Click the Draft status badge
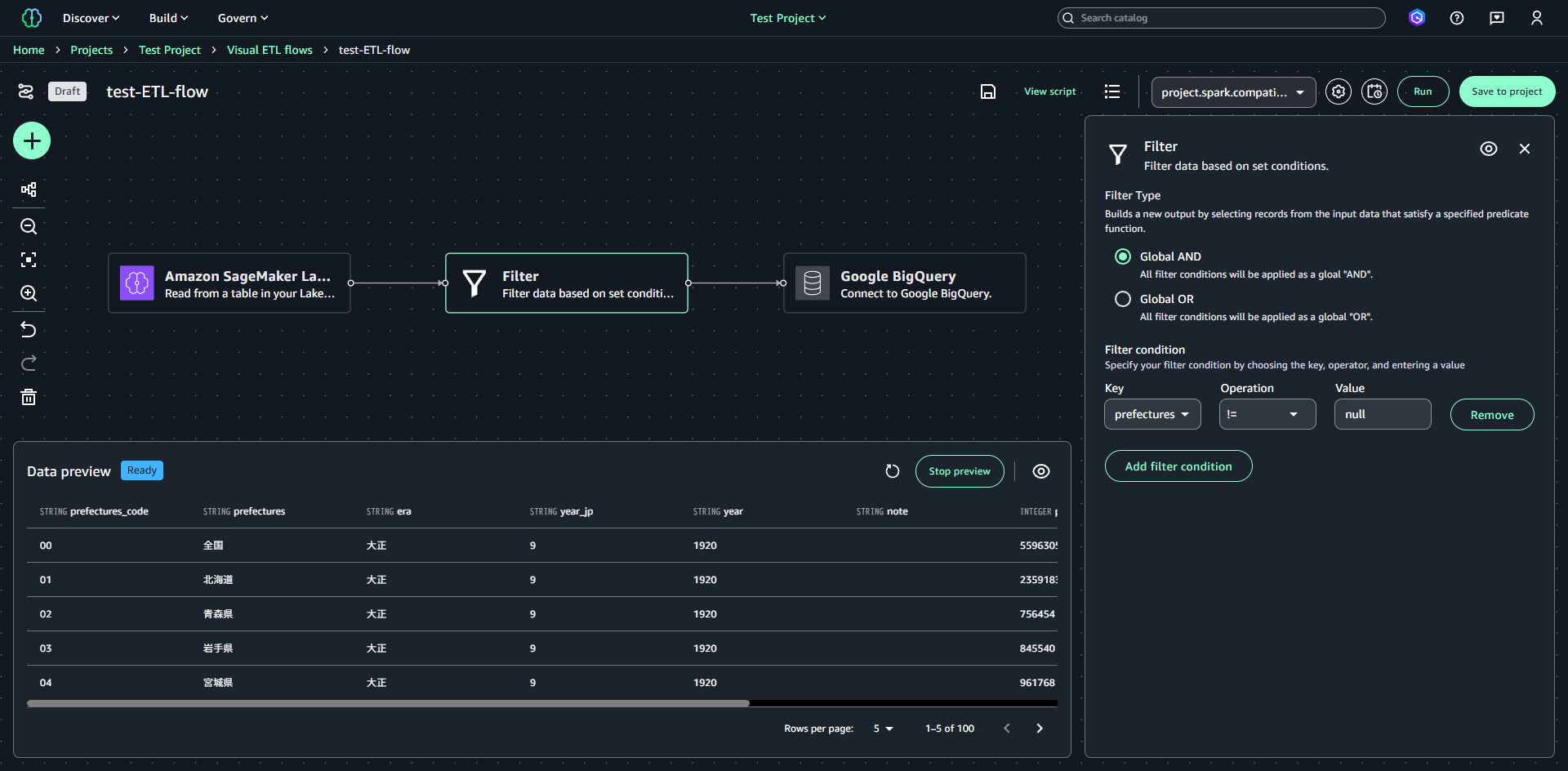This screenshot has height=771, width=1568. [68, 91]
